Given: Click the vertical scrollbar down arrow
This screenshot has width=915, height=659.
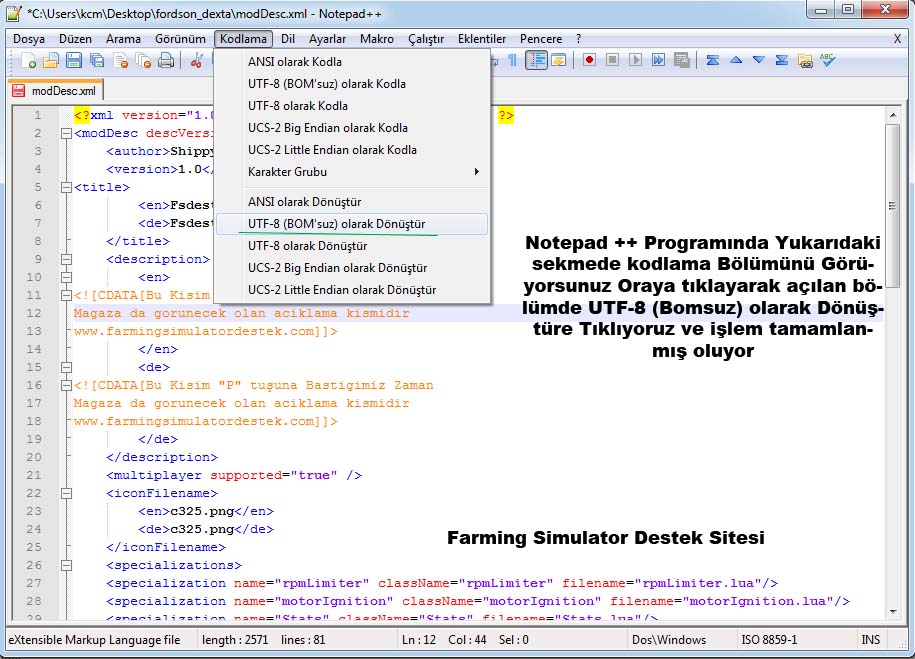Looking at the screenshot, I should [893, 612].
